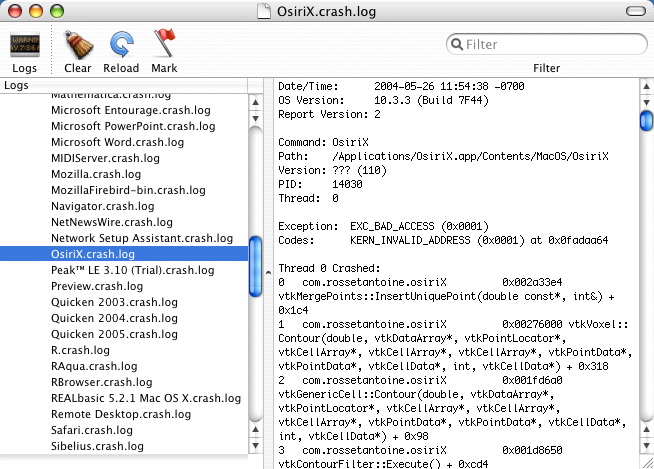Viewport: 654px width, 469px height.
Task: Click the 'Version: ??? (110)' line
Action: pyautogui.click(x=332, y=170)
